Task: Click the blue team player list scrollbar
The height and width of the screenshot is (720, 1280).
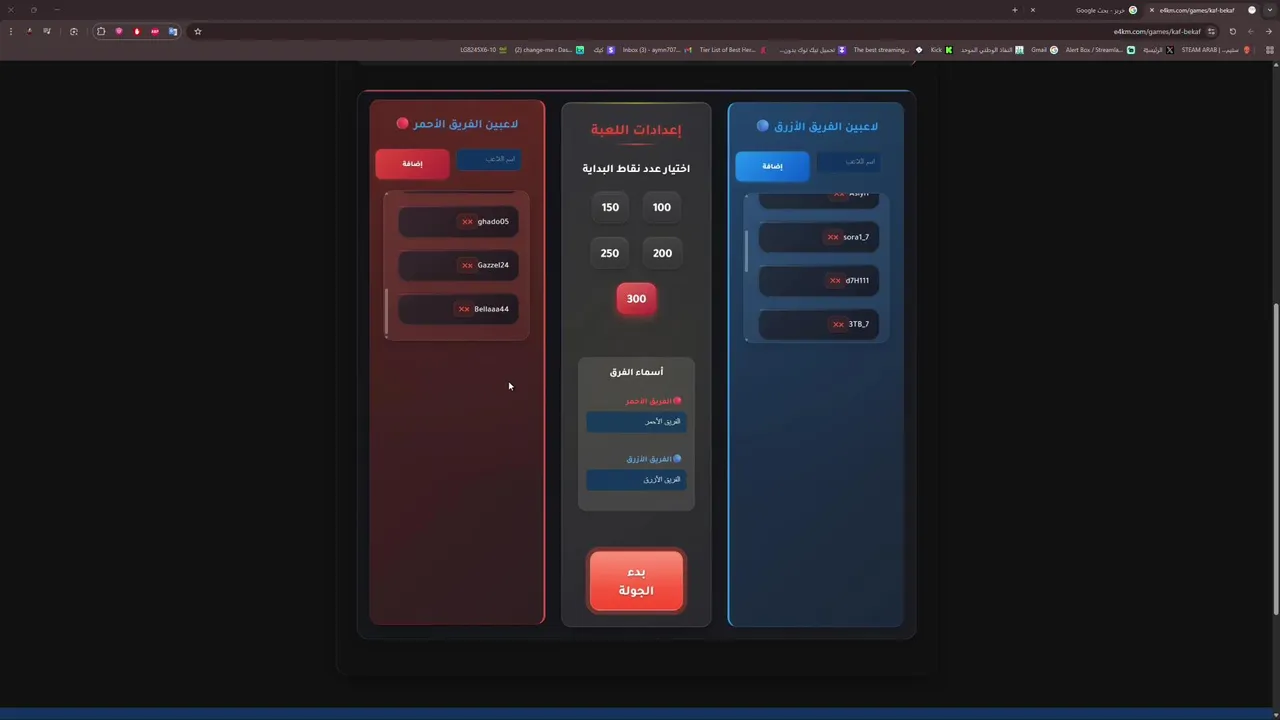Action: 746,250
